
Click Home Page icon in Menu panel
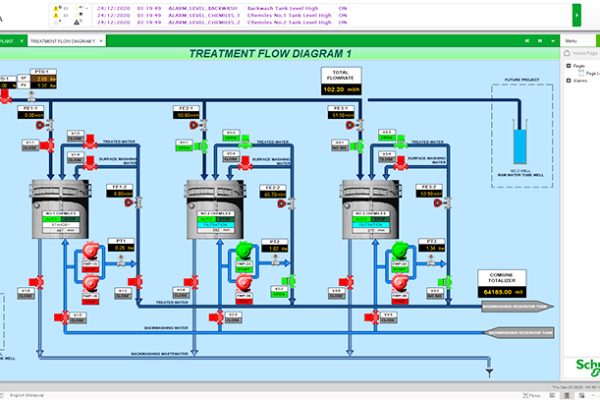click(567, 53)
